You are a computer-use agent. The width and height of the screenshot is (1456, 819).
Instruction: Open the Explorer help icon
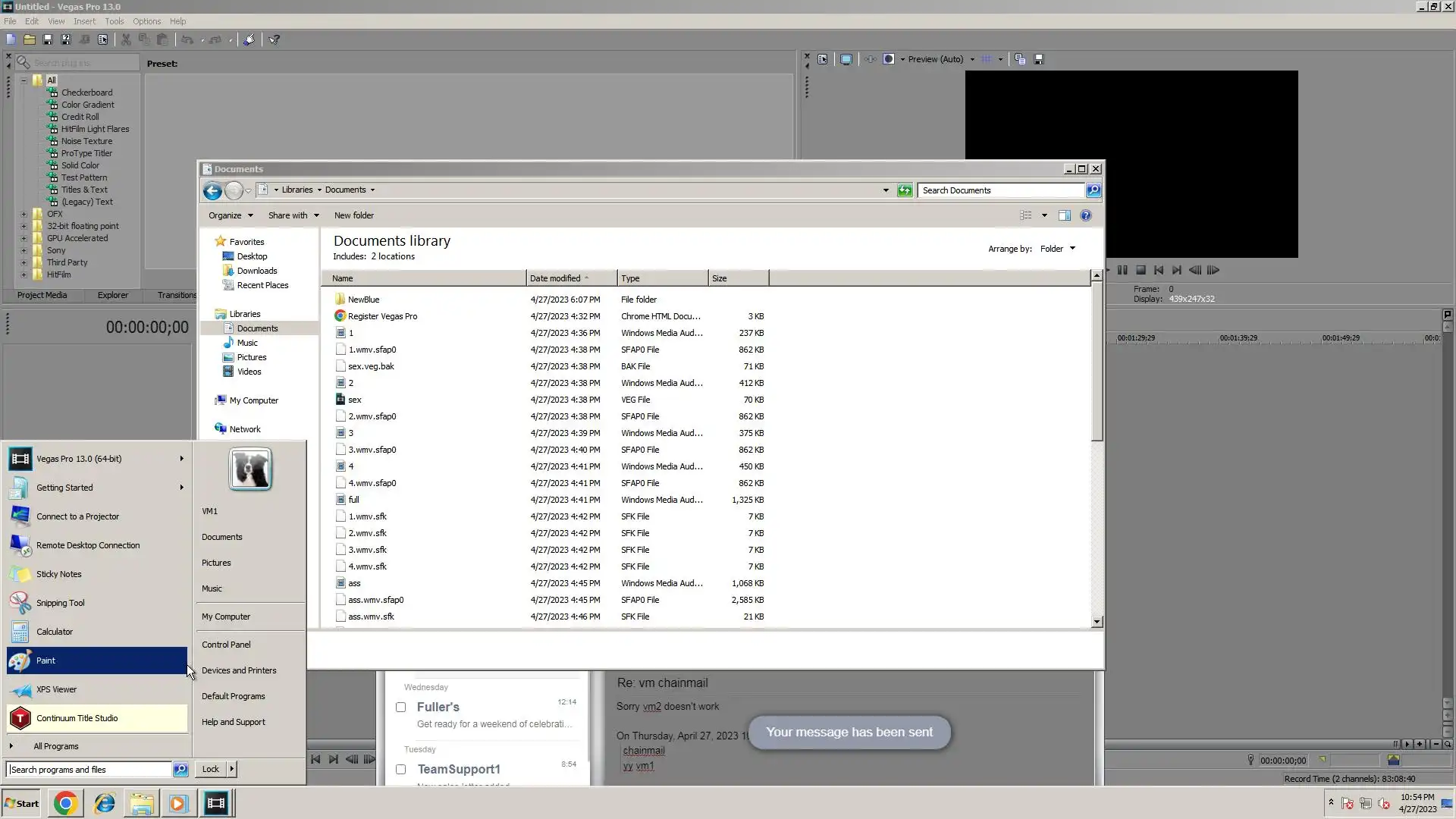(1086, 215)
